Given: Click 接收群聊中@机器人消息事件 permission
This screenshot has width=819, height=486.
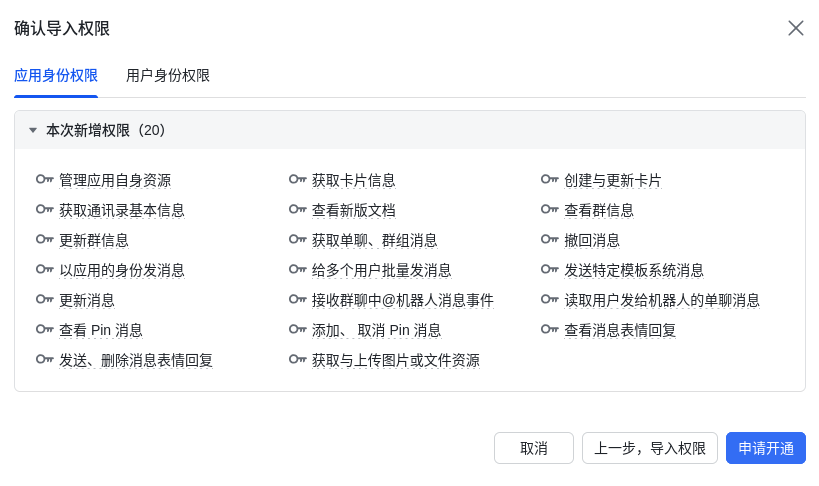Looking at the screenshot, I should 403,300.
